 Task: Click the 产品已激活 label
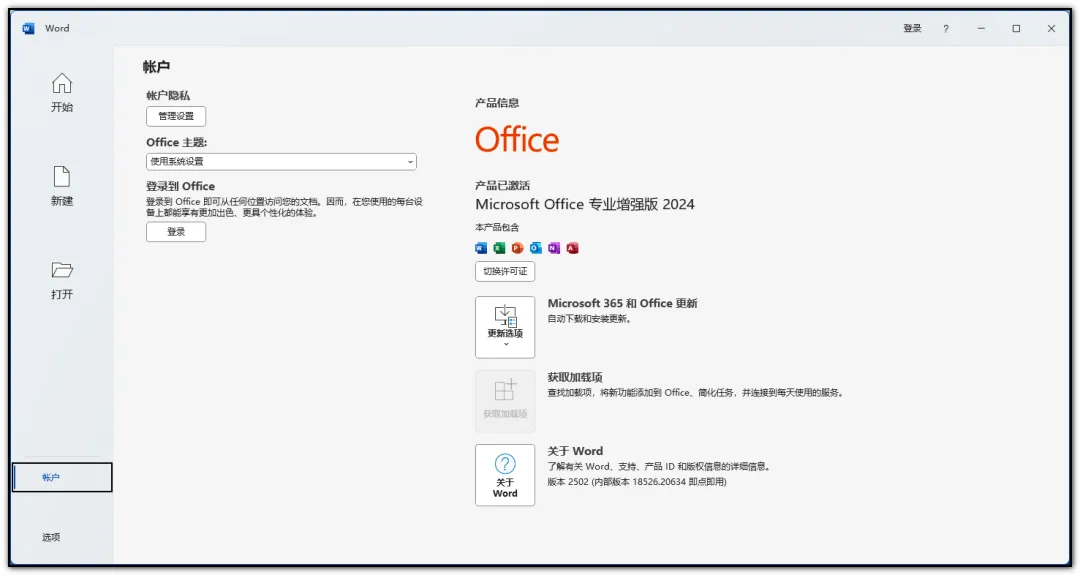502,185
